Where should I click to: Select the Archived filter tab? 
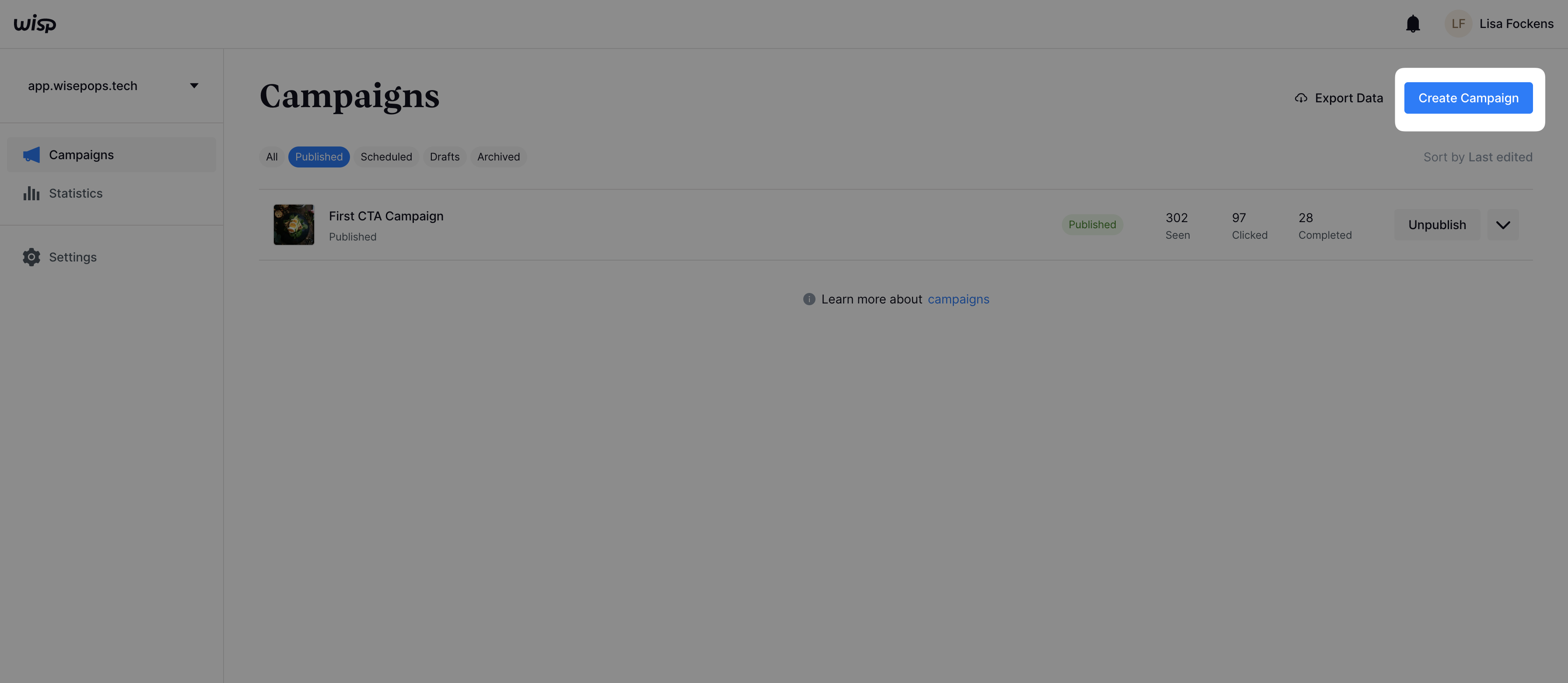pos(498,157)
